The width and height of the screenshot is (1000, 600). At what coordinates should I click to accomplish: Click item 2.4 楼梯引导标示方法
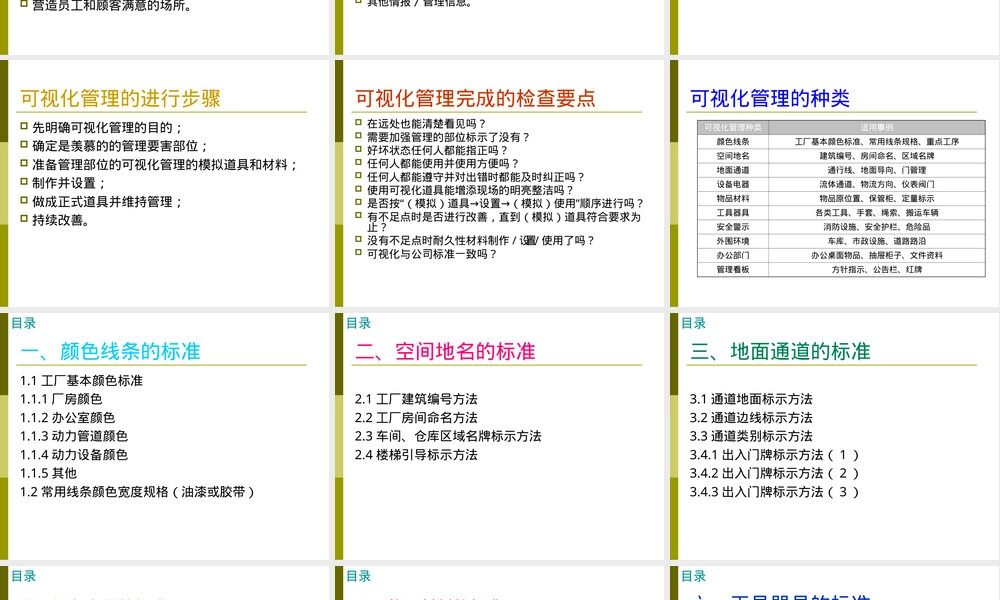click(x=416, y=455)
